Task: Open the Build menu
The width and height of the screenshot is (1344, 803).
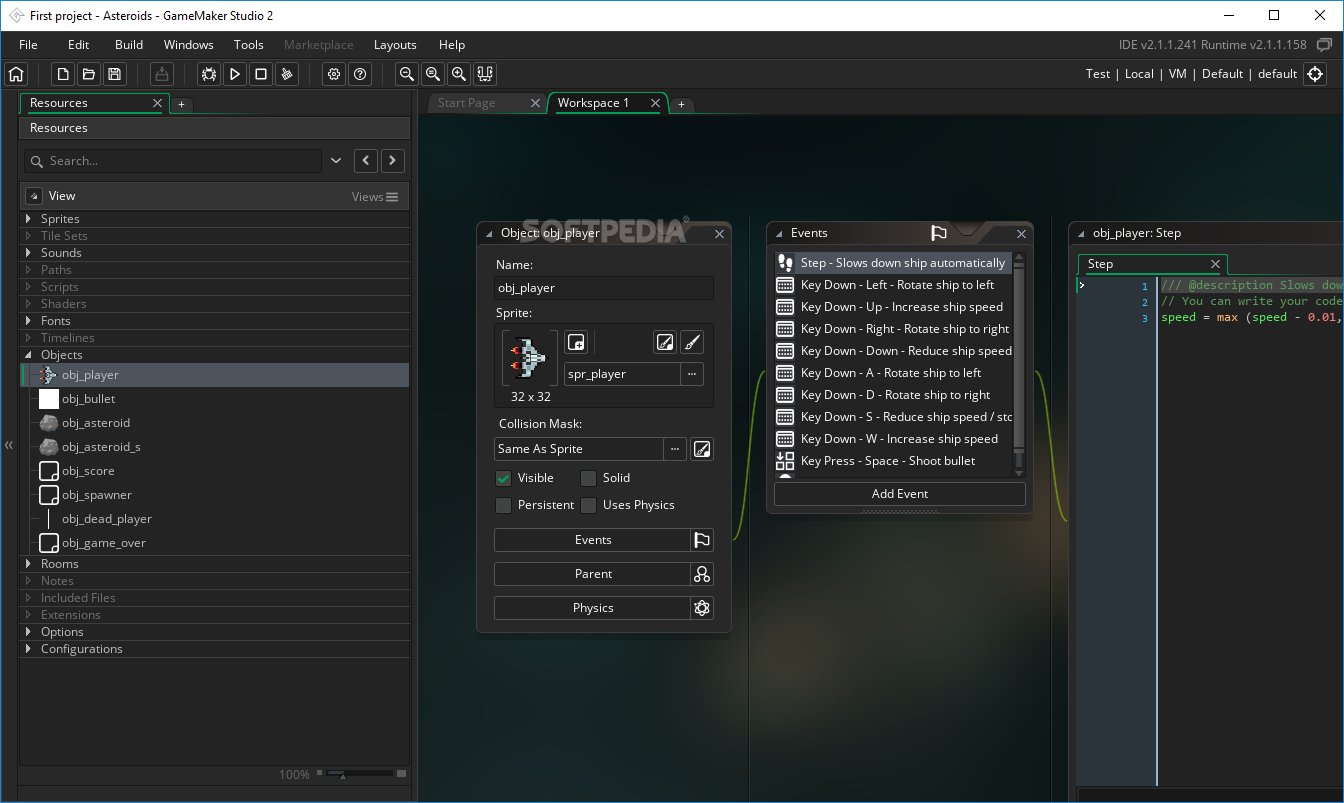Action: point(129,45)
